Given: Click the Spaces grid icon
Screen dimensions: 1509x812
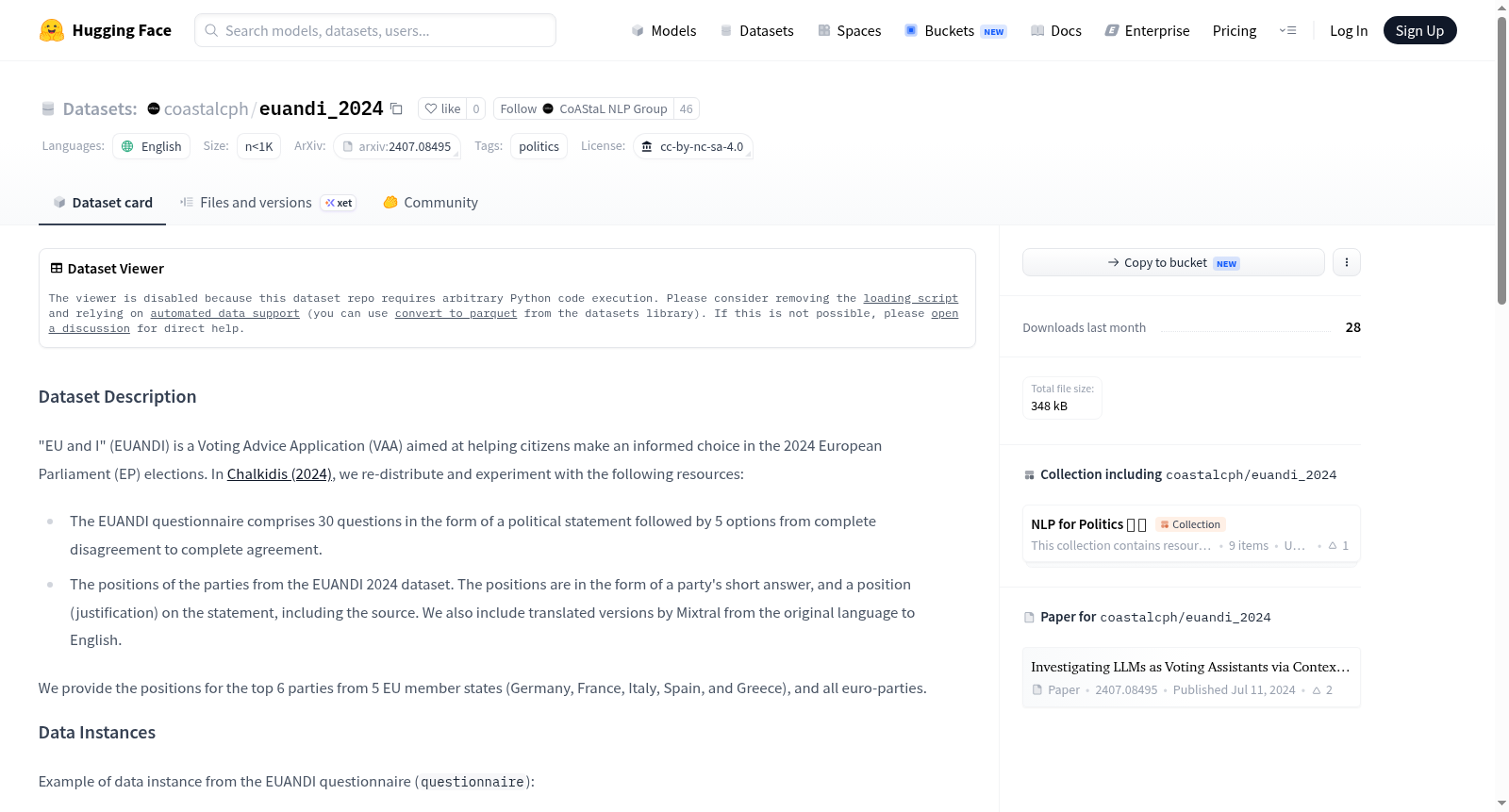Looking at the screenshot, I should click(824, 30).
